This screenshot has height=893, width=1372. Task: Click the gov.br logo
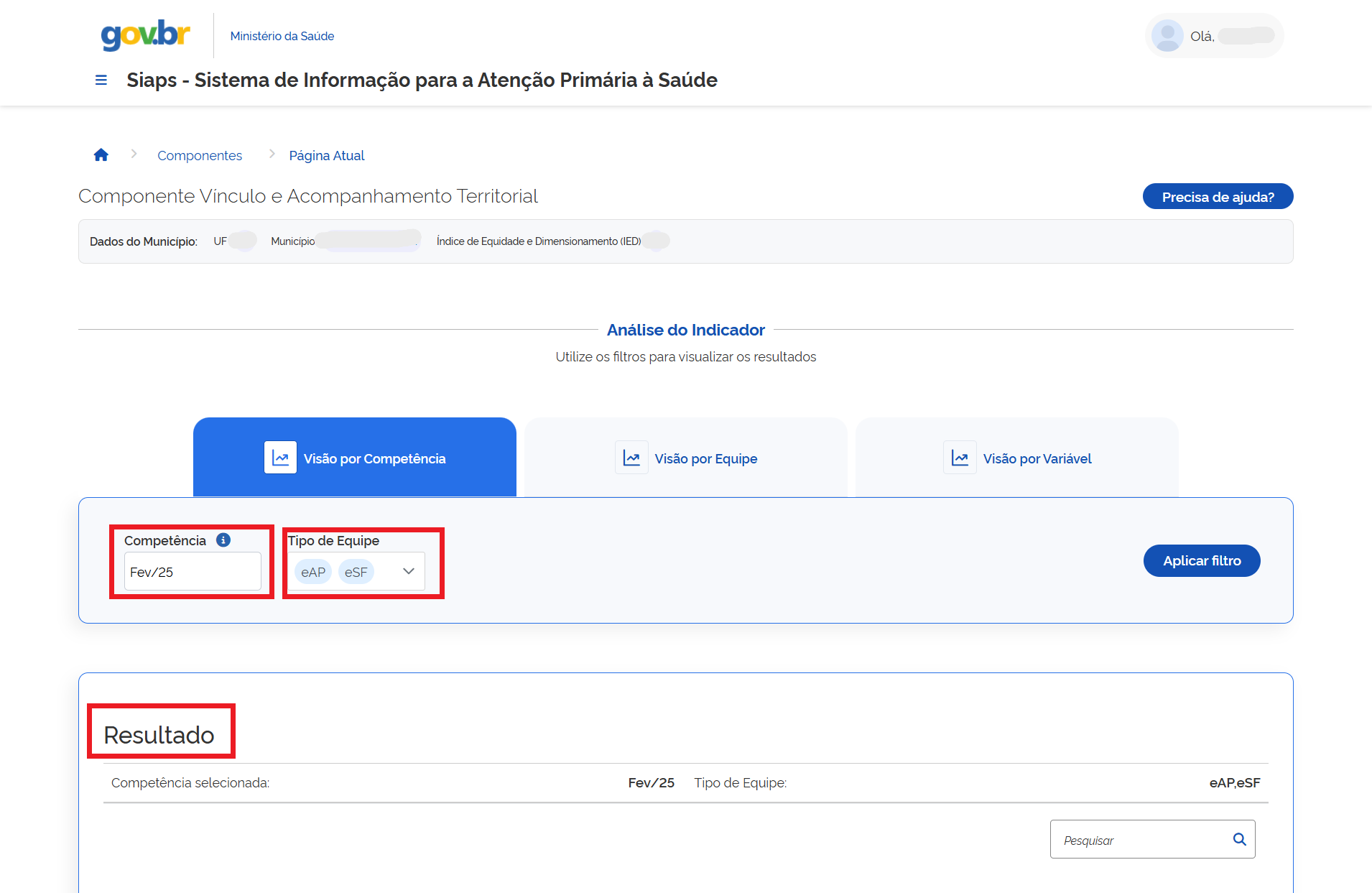point(146,34)
